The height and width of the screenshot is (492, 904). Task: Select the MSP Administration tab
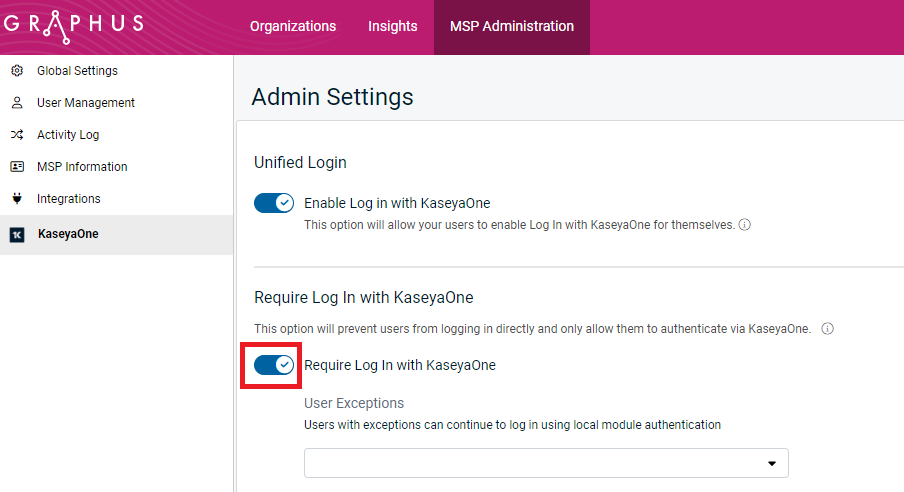512,27
